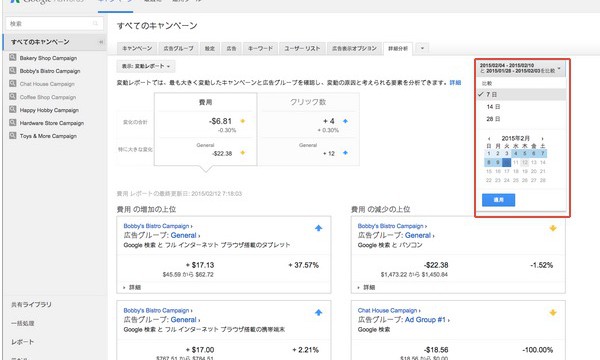Open Bobby's Bistro Campaign in the sidebar
The height and width of the screenshot is (360, 600).
50,71
